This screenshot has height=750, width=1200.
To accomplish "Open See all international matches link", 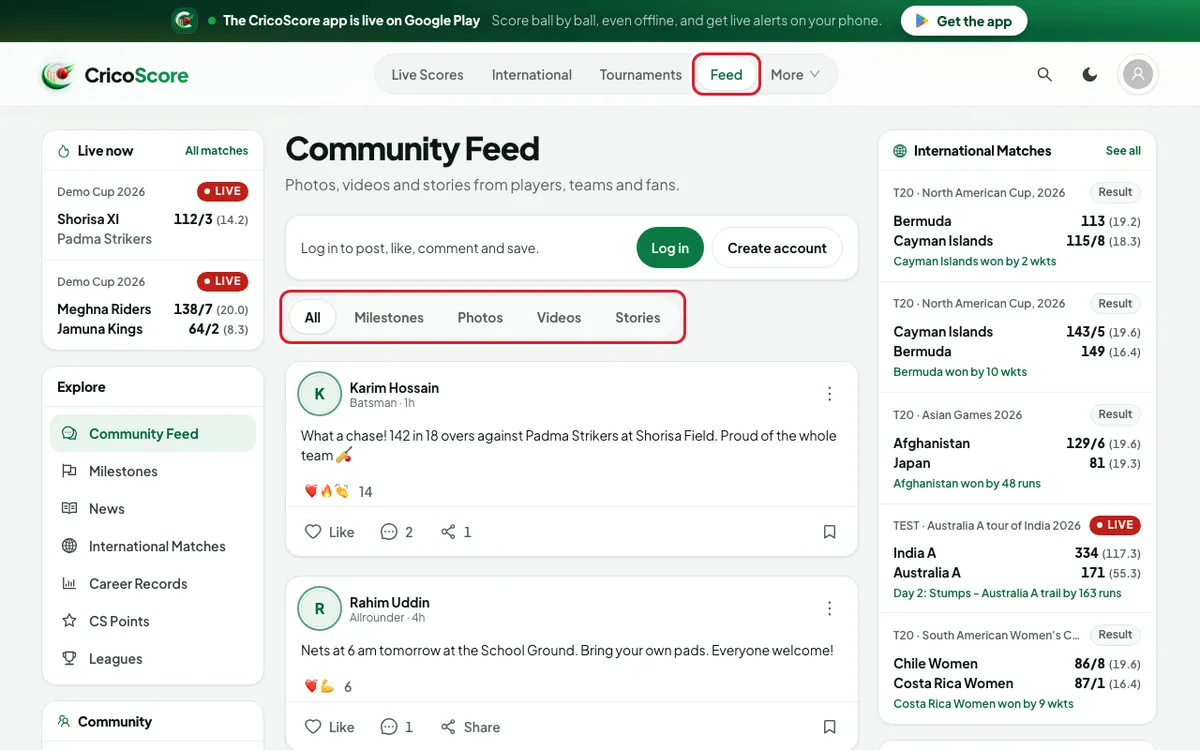I will click(1123, 151).
